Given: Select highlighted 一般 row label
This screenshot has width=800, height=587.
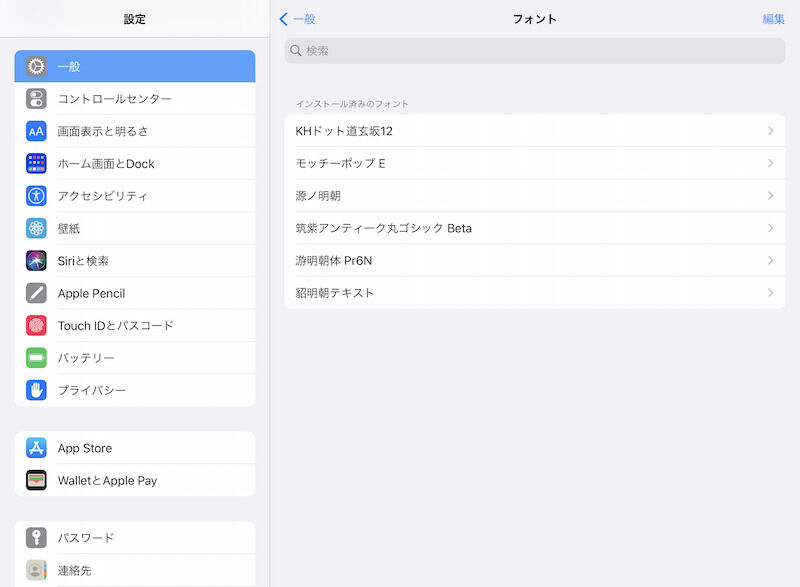Looking at the screenshot, I should pos(68,66).
